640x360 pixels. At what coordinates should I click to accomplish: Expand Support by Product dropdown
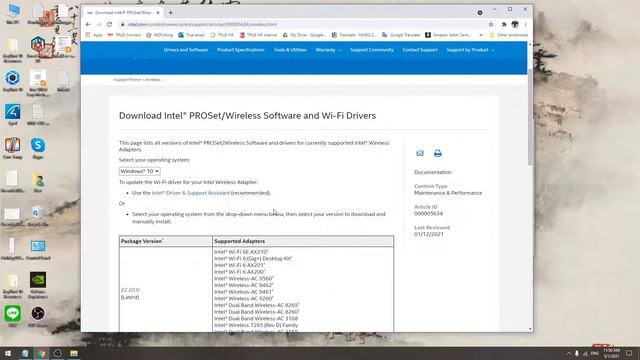pos(470,50)
